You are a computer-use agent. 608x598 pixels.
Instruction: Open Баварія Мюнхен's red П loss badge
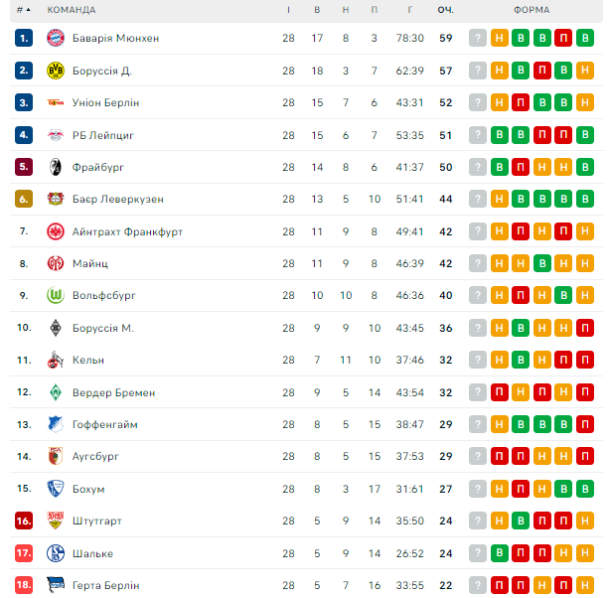[x=563, y=38]
